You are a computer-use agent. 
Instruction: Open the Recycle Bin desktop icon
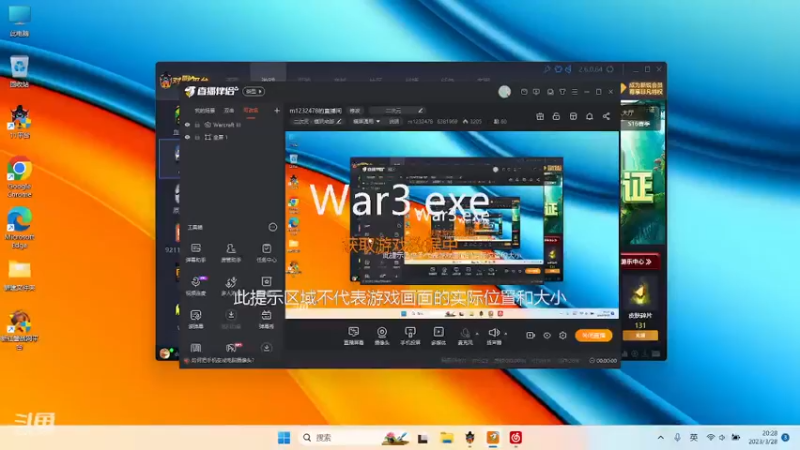[19, 71]
